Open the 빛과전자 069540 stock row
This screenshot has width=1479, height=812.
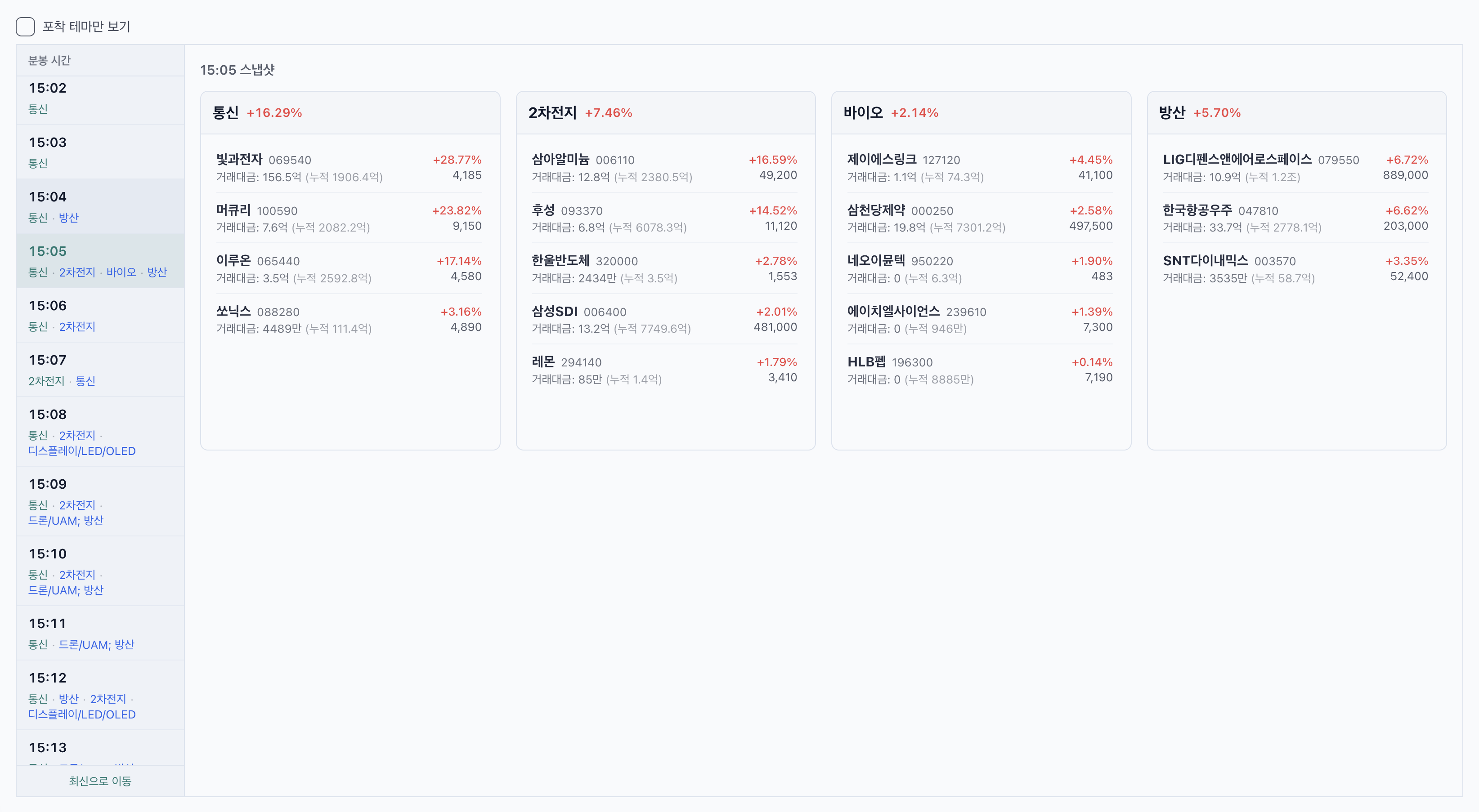coord(349,168)
